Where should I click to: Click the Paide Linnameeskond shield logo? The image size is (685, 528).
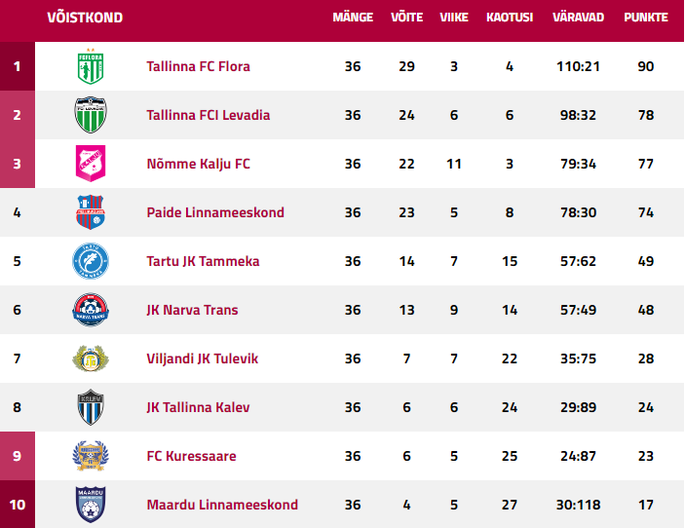[90, 212]
